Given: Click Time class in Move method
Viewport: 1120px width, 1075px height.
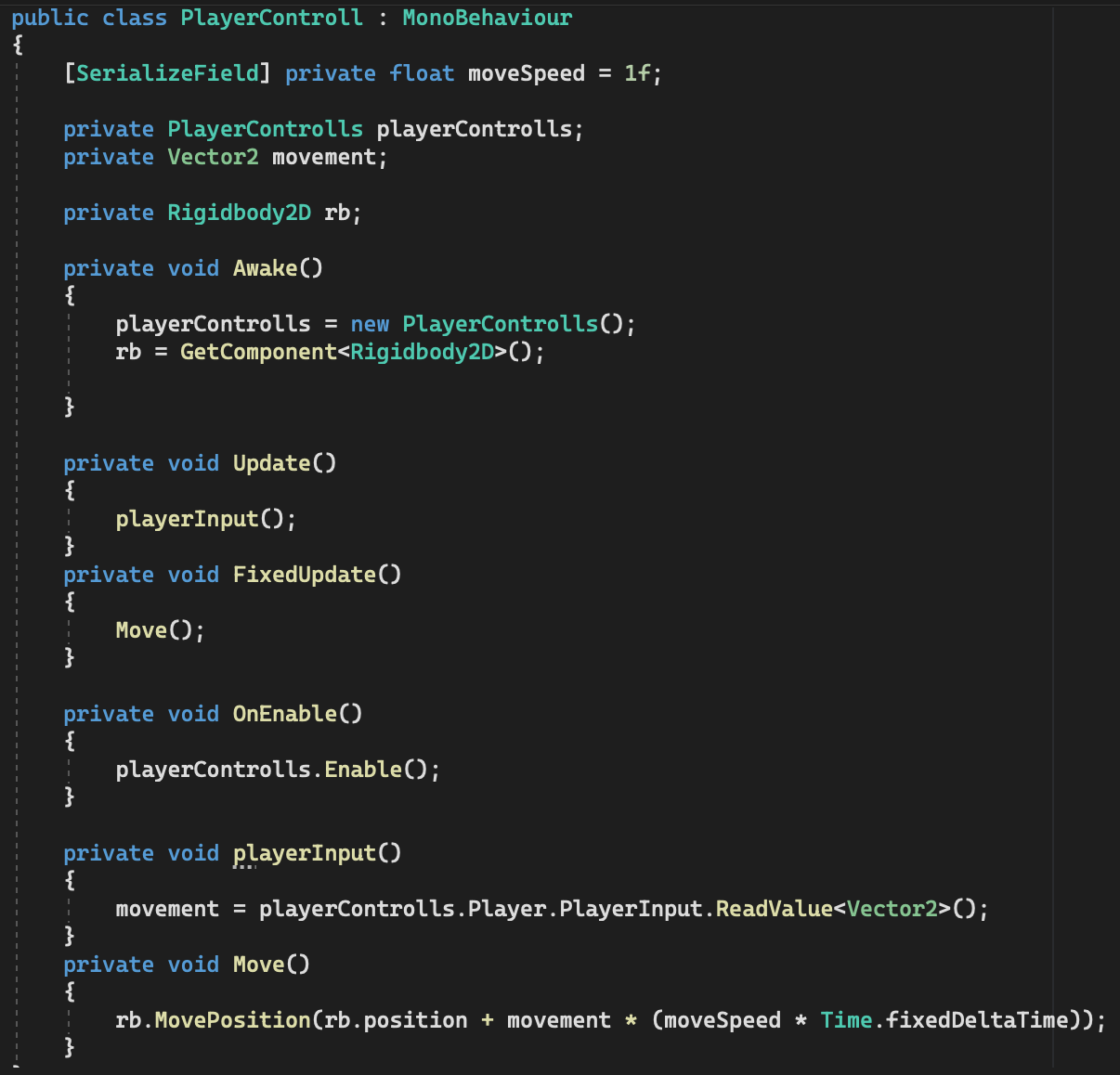Looking at the screenshot, I should click(847, 1020).
